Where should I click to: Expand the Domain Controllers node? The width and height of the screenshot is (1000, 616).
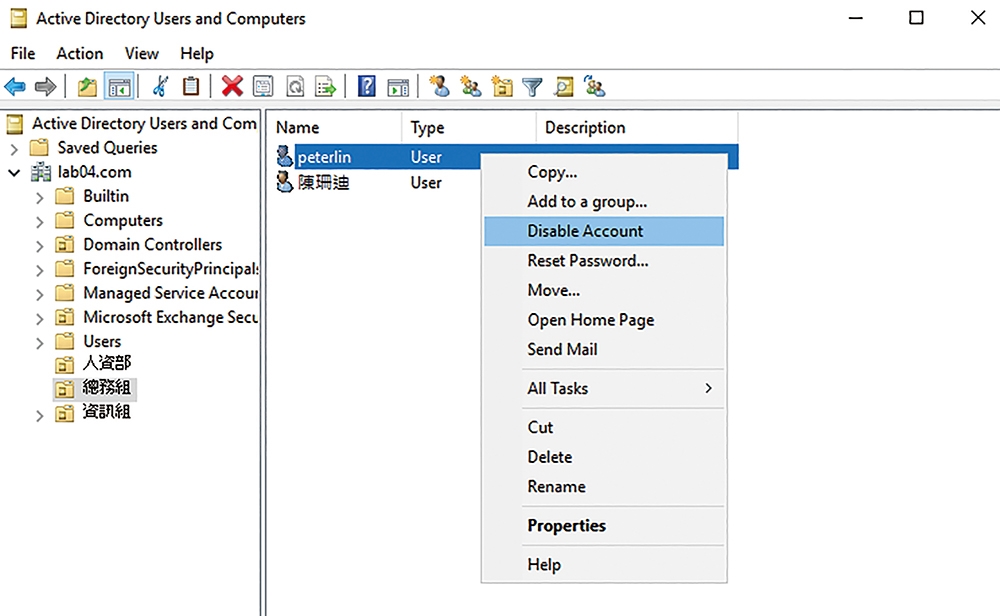point(40,246)
